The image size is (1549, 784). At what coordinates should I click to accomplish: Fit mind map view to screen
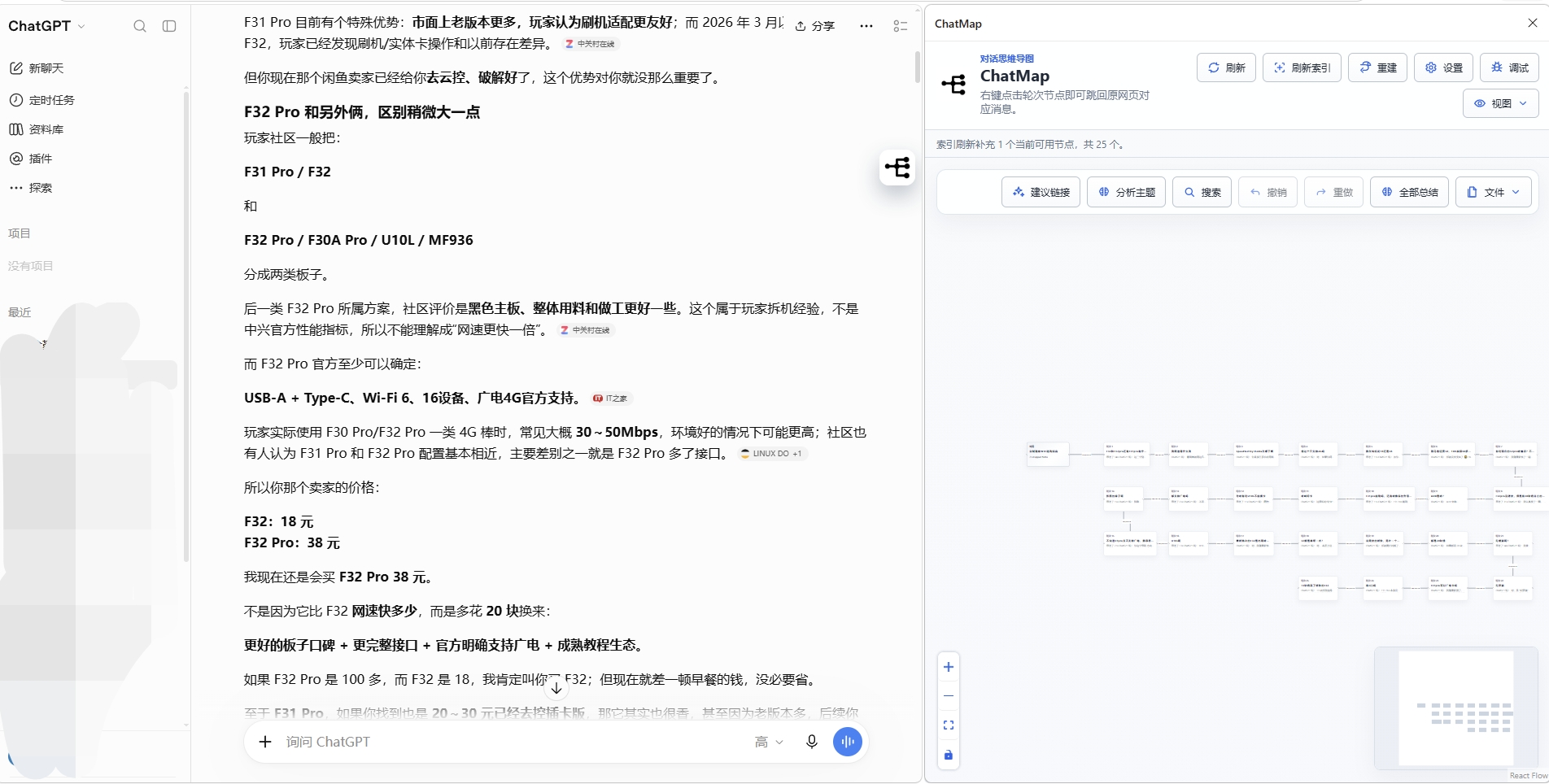[x=949, y=725]
